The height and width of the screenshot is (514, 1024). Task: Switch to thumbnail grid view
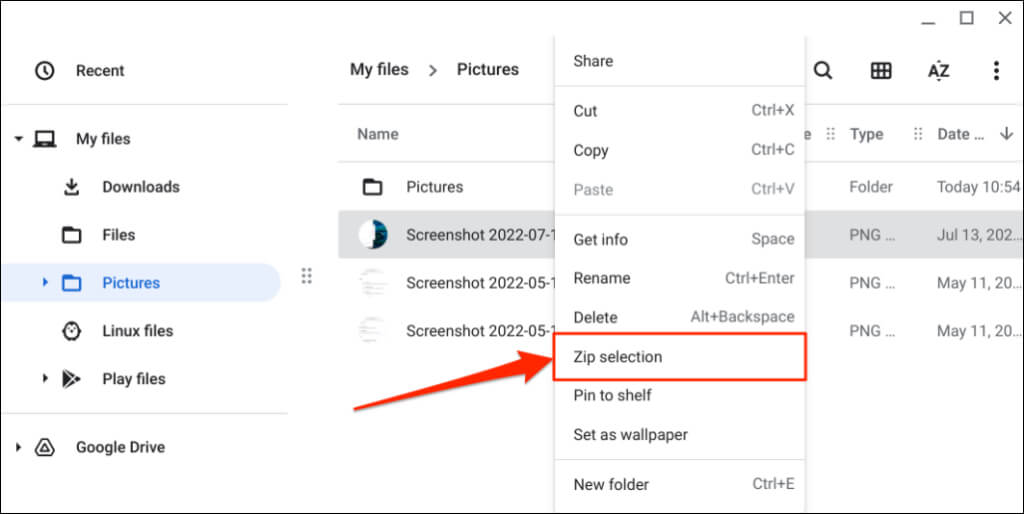click(880, 70)
